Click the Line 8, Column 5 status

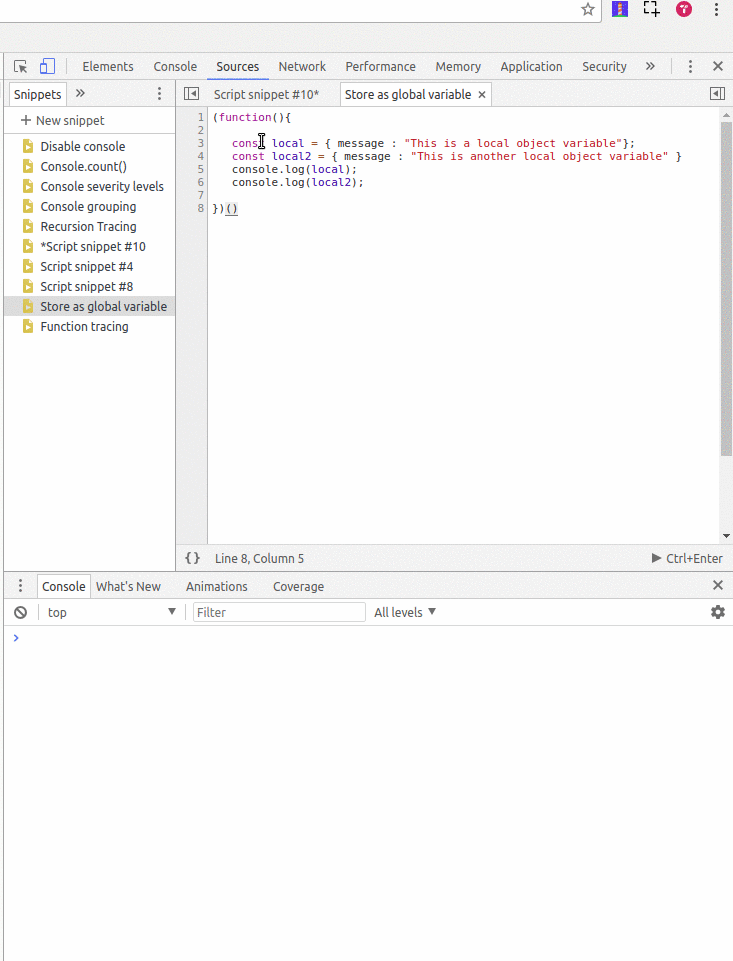coord(259,558)
